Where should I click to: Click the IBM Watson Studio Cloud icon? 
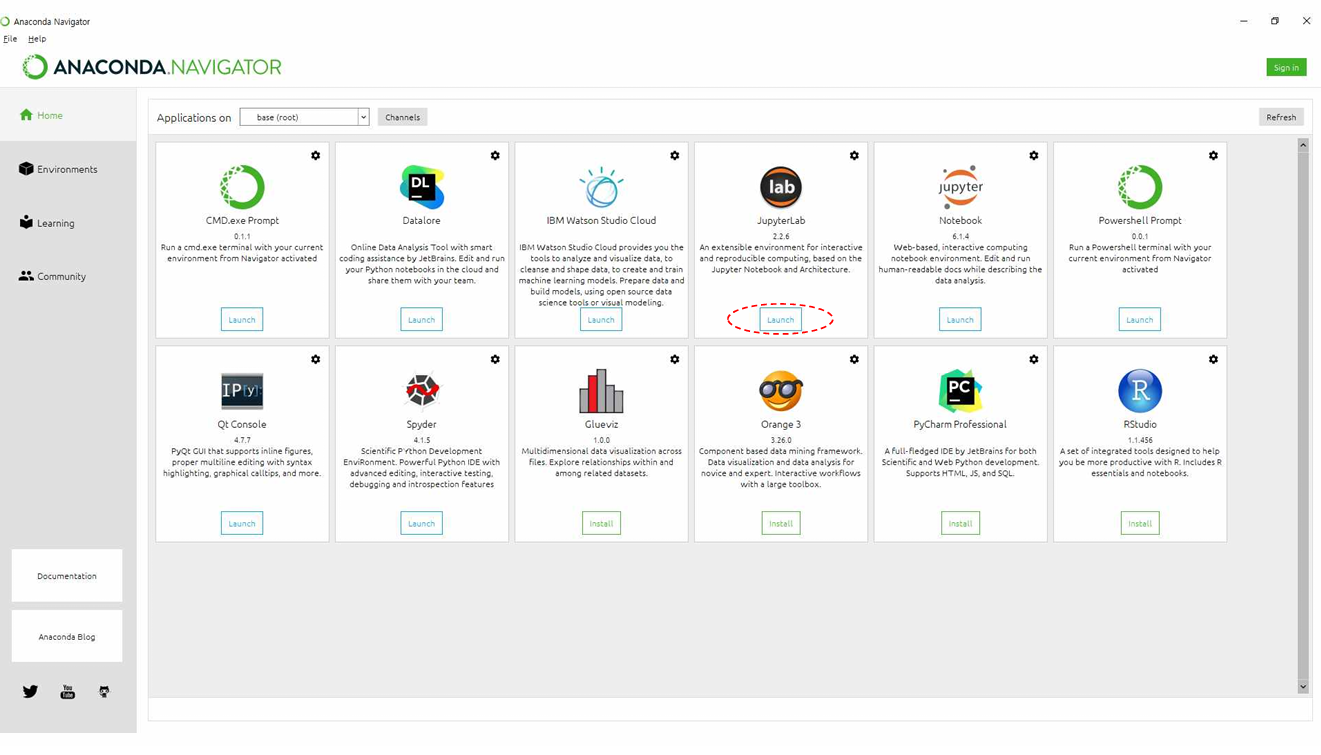click(601, 187)
